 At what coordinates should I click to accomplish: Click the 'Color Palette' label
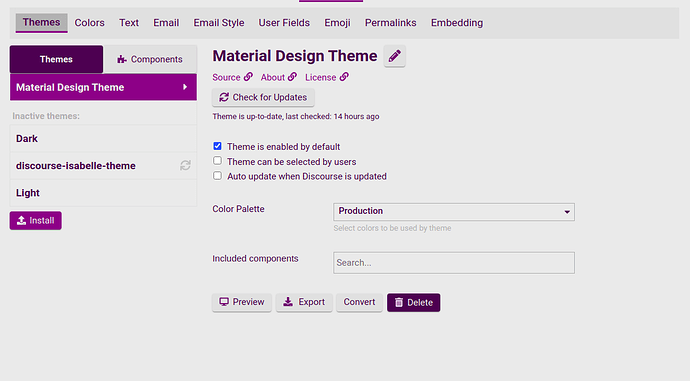[x=238, y=209]
